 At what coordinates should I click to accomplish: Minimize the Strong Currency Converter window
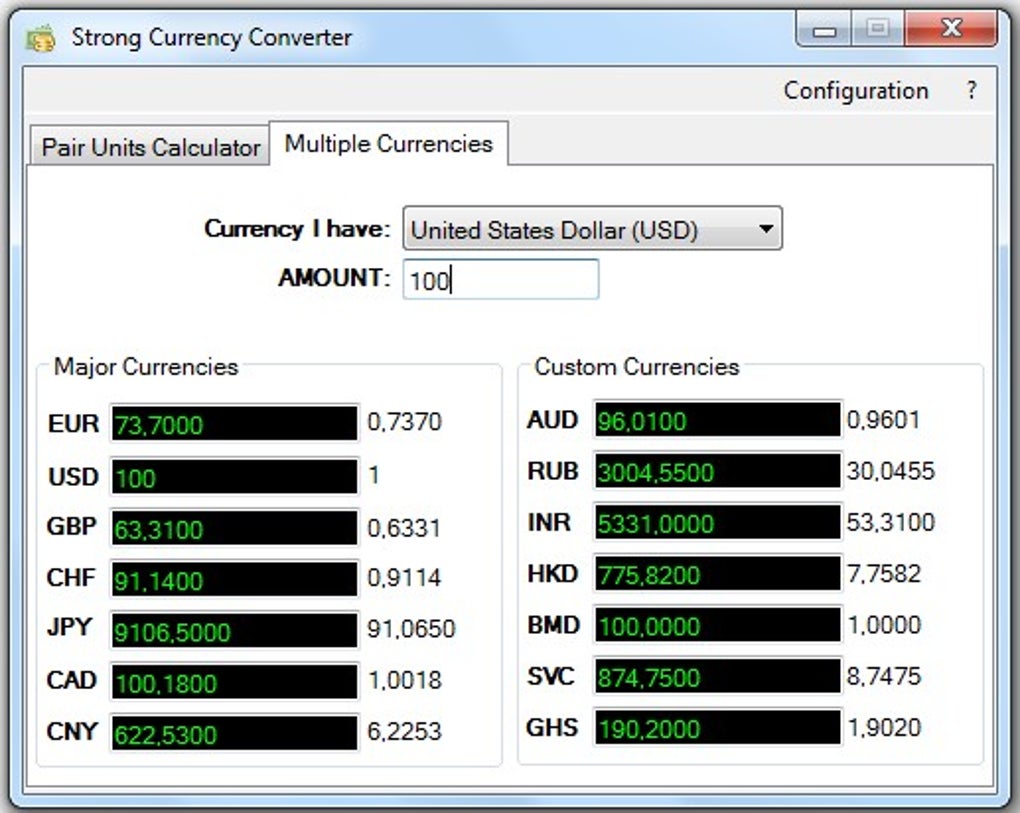pos(824,29)
